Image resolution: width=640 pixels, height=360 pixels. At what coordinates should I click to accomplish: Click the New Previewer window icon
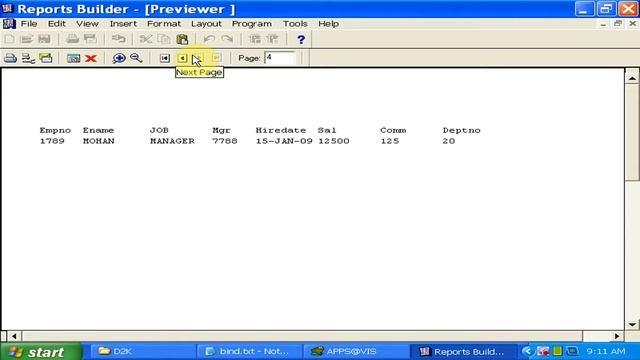coord(73,58)
